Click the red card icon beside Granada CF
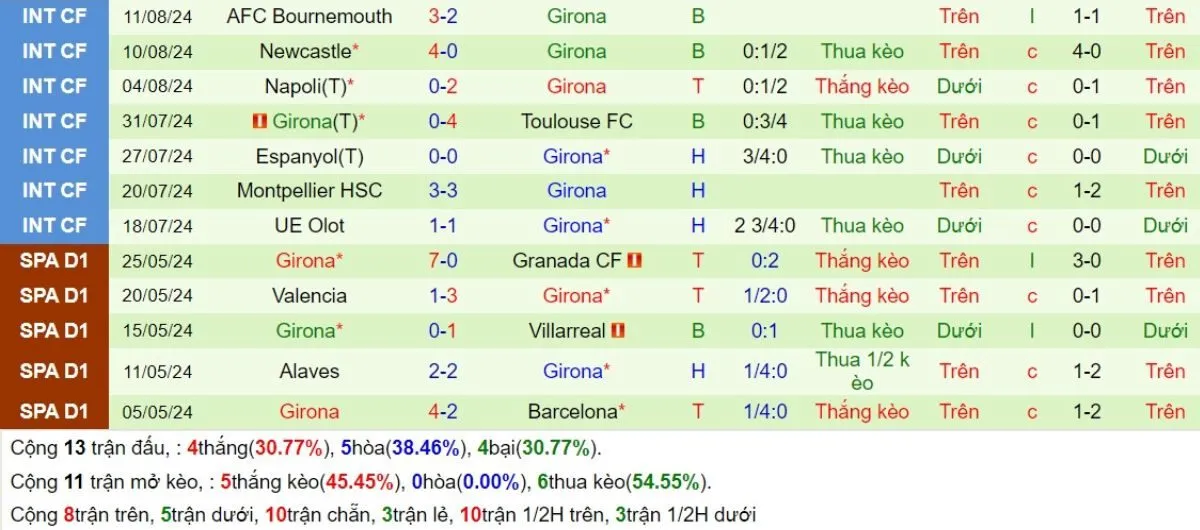The image size is (1200, 530). [635, 261]
